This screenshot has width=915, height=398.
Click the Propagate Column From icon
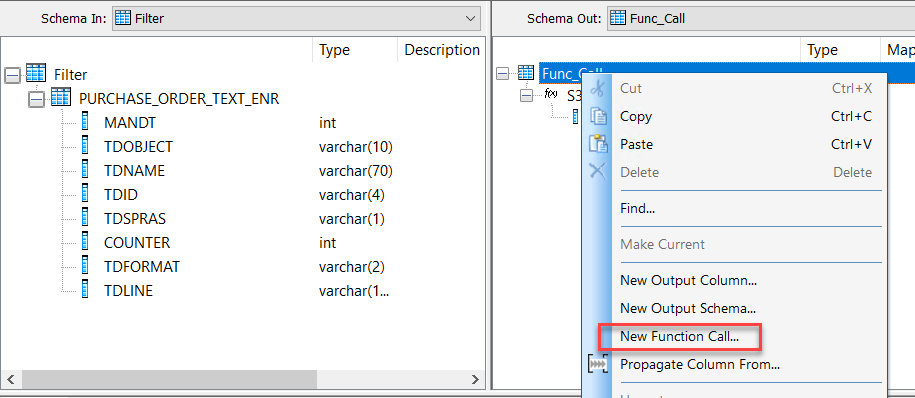(x=599, y=365)
